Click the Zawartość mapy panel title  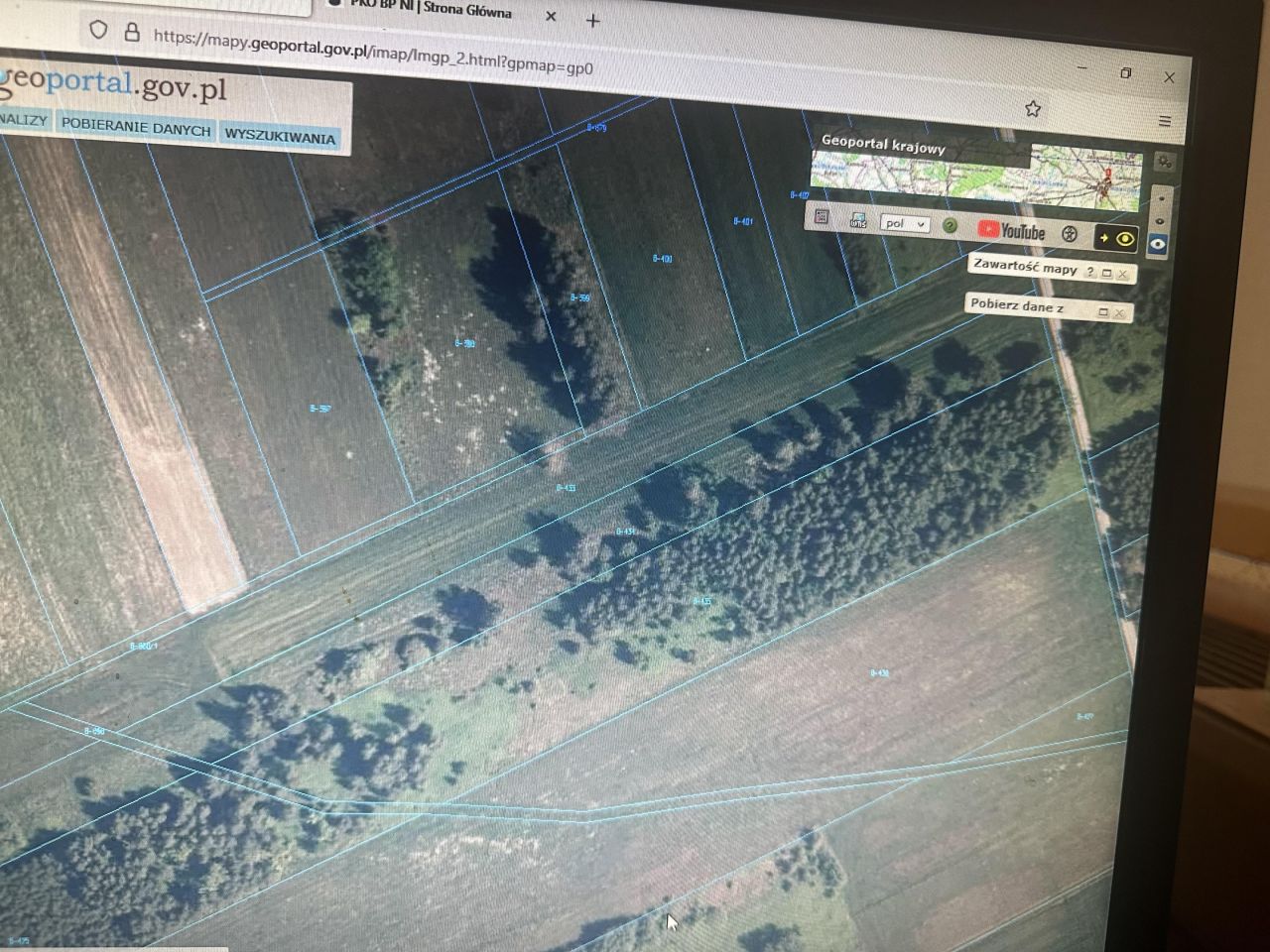1025,267
